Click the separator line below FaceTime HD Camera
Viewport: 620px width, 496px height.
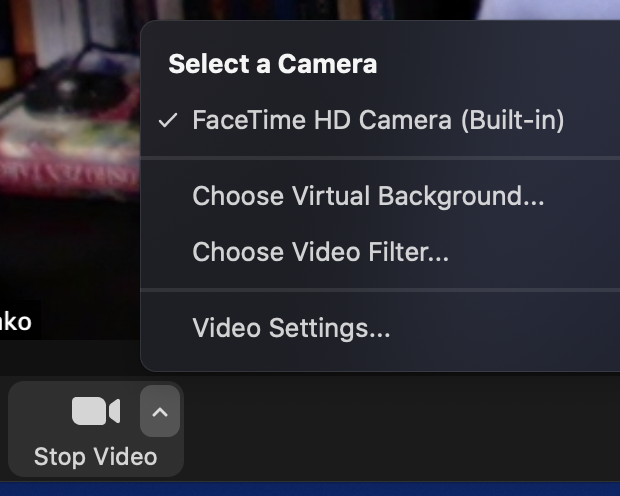coord(380,158)
